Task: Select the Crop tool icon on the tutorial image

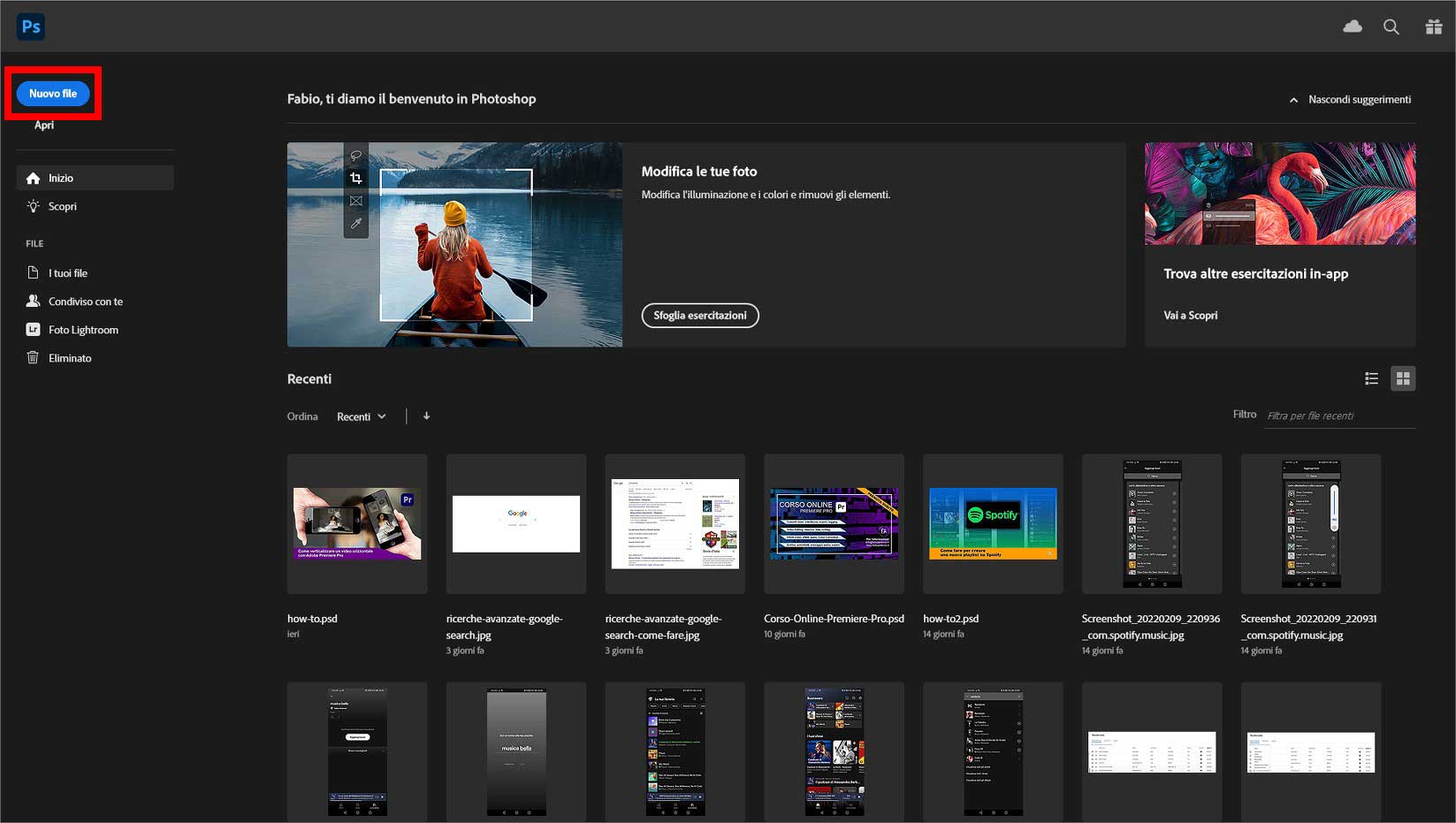Action: click(355, 177)
